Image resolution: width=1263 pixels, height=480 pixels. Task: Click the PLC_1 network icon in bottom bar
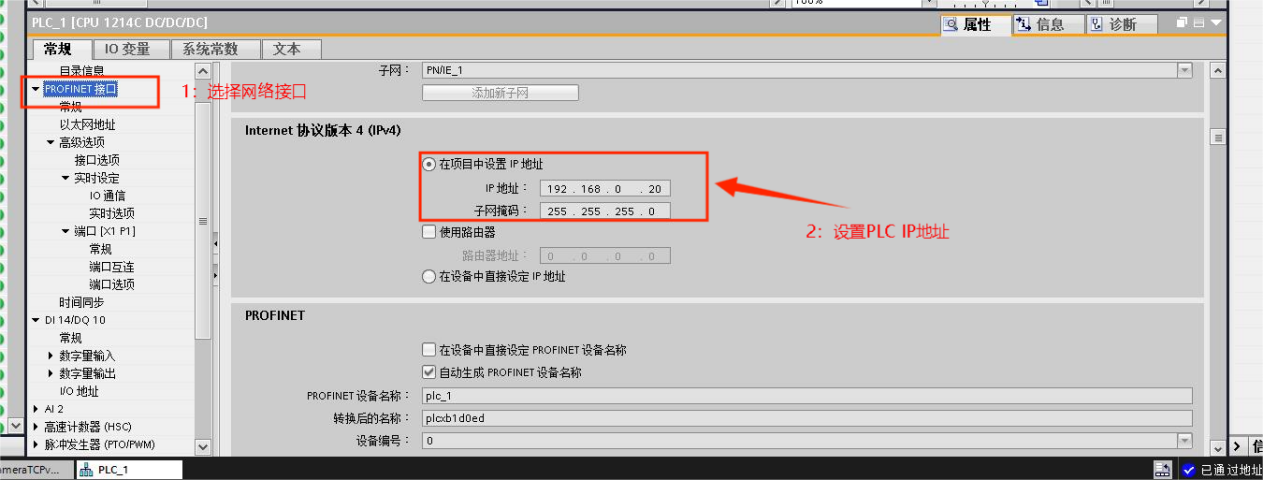(86, 469)
